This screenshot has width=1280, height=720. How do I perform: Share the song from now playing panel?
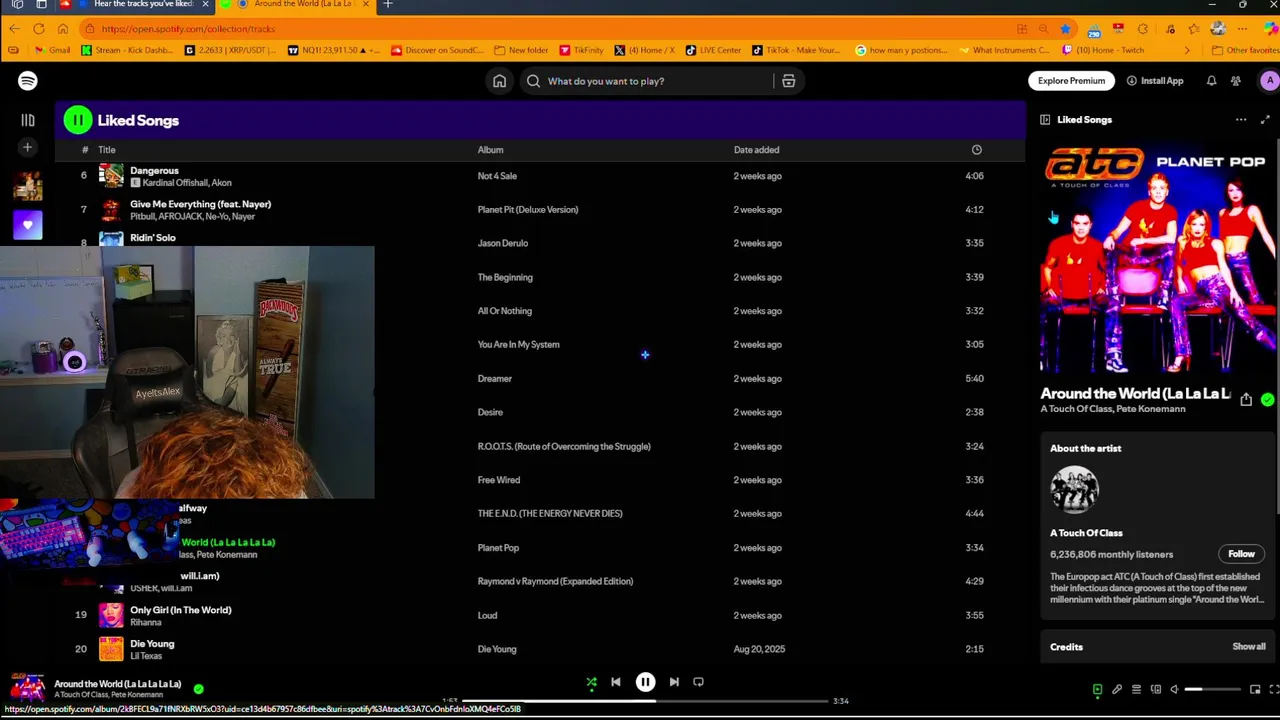coord(1246,400)
